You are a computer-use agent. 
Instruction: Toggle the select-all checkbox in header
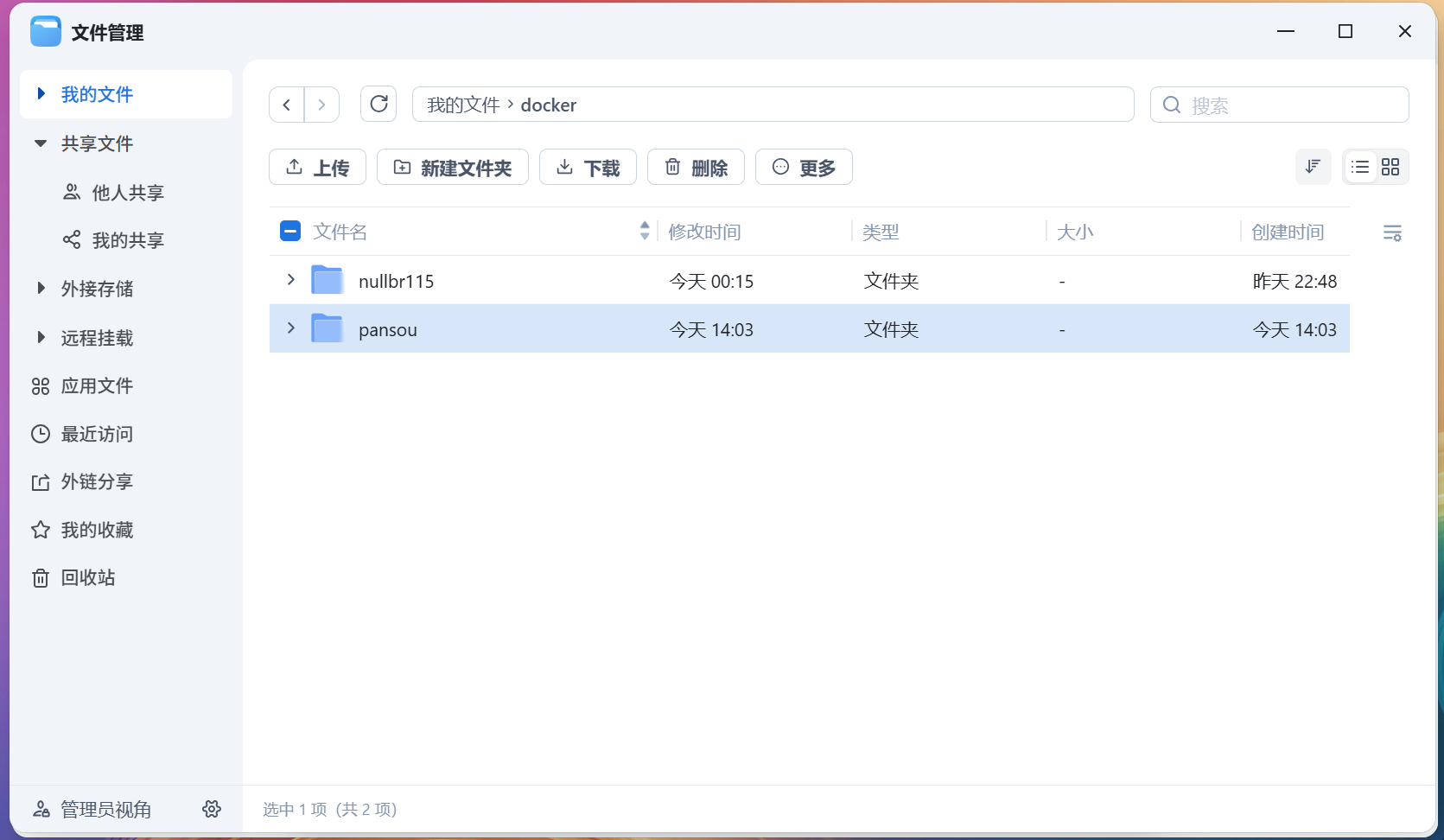tap(290, 231)
